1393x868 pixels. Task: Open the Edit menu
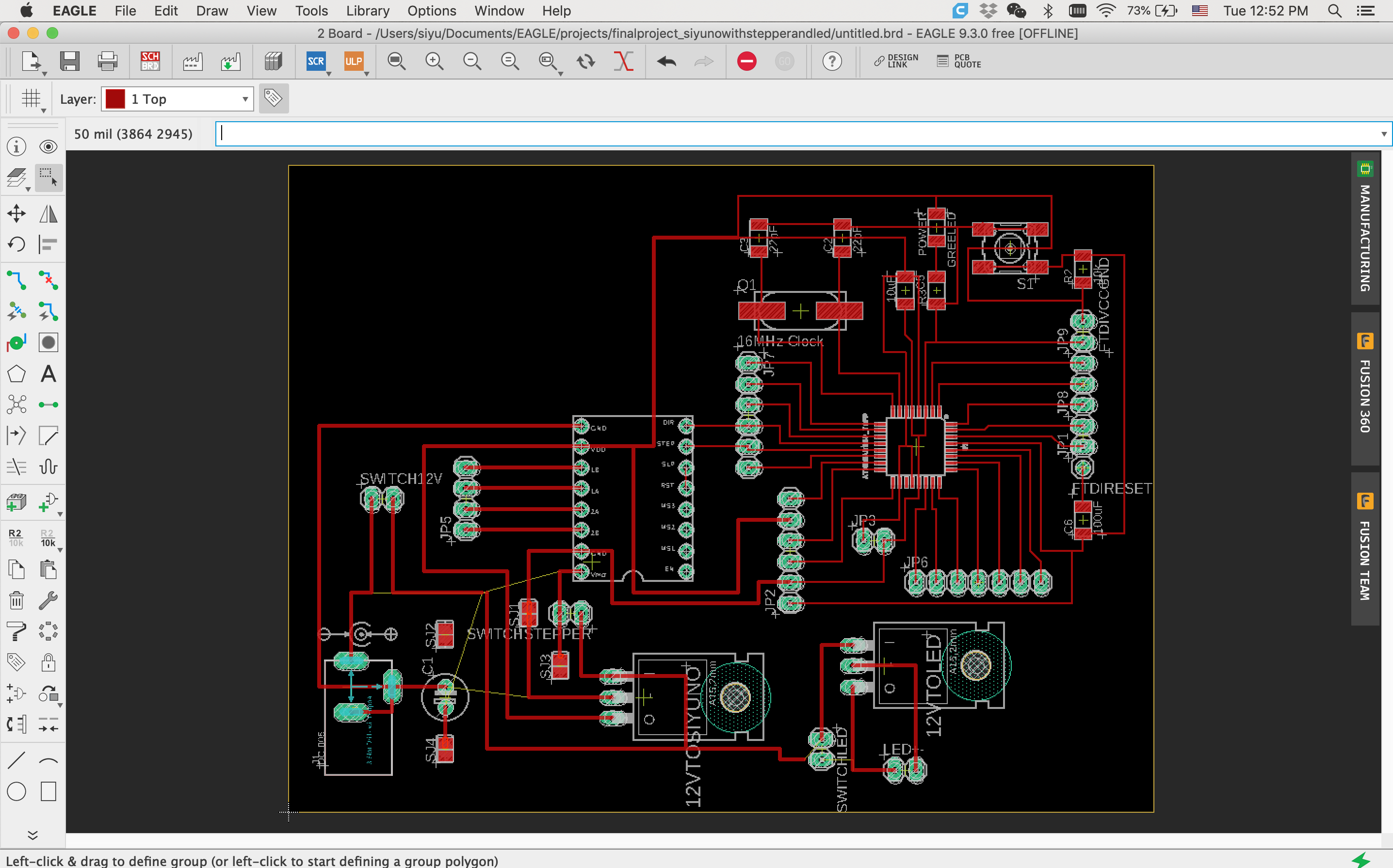tap(166, 11)
